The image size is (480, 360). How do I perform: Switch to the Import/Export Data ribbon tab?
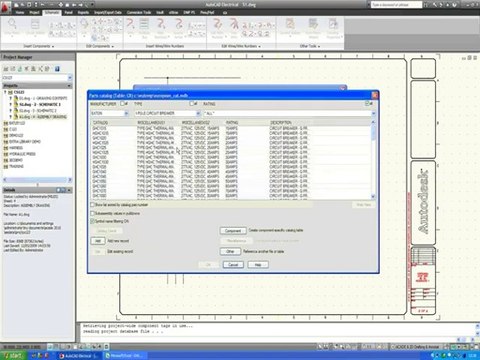pyautogui.click(x=108, y=13)
